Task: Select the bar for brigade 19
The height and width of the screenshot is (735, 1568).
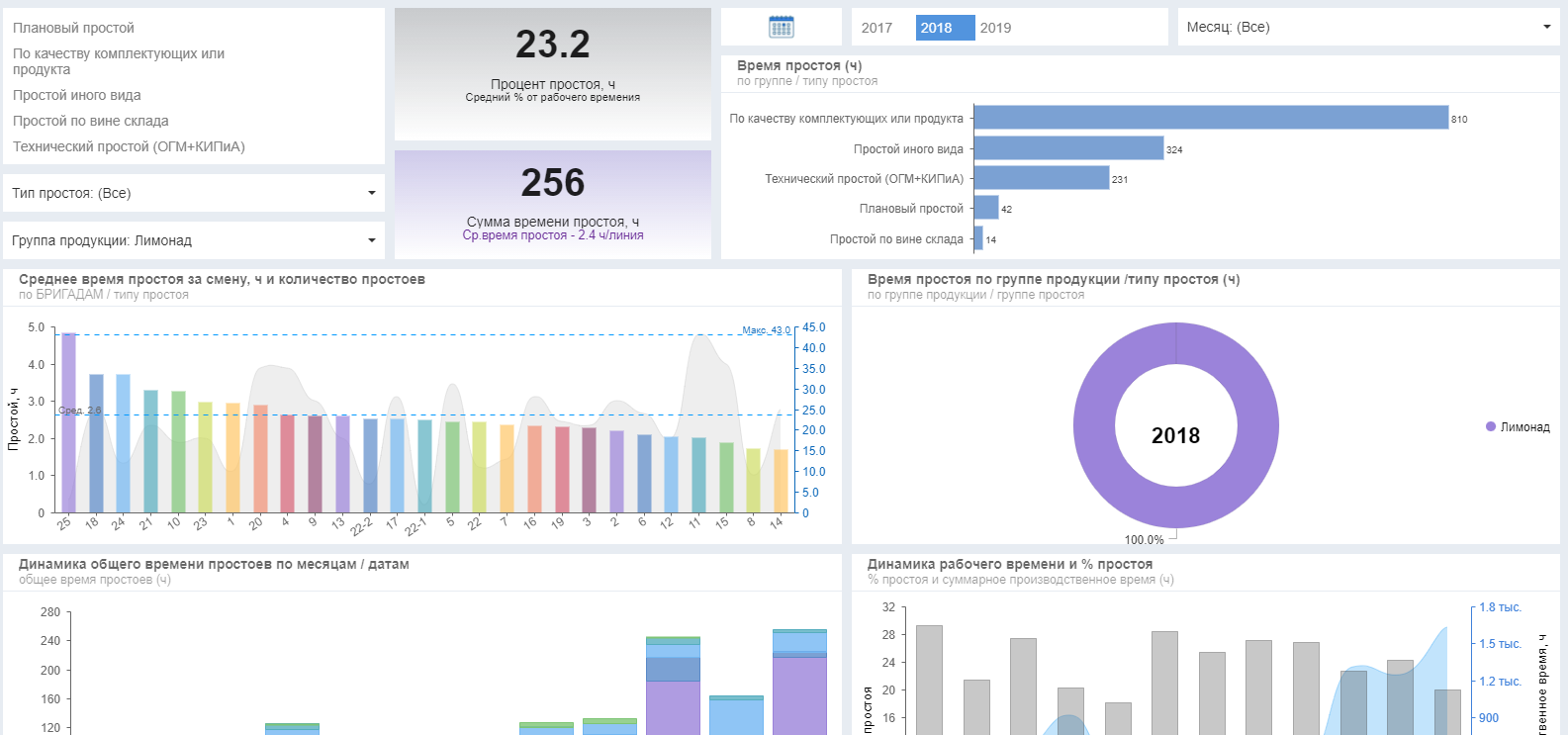Action: coord(562,470)
